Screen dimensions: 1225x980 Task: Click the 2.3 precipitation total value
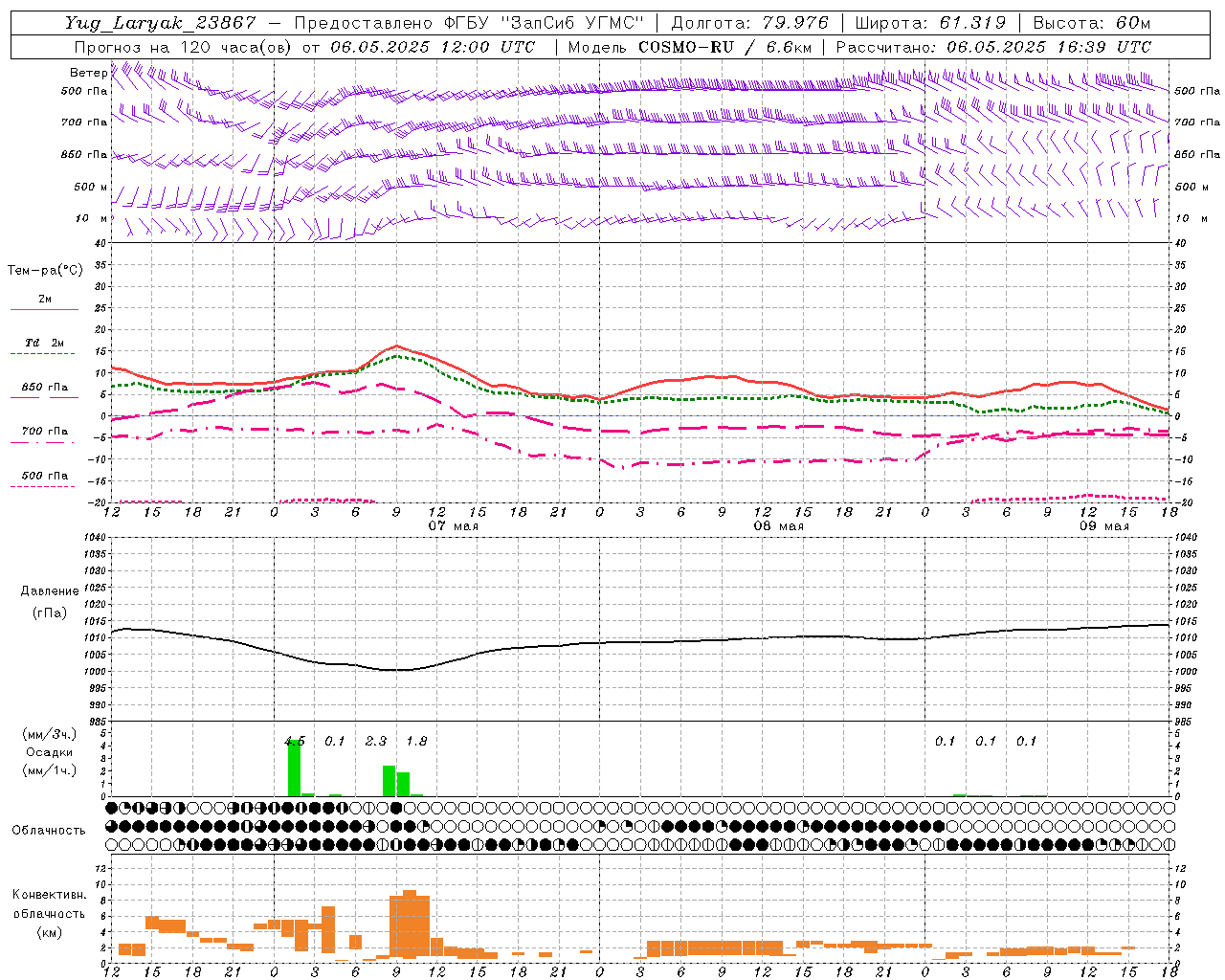(x=376, y=741)
